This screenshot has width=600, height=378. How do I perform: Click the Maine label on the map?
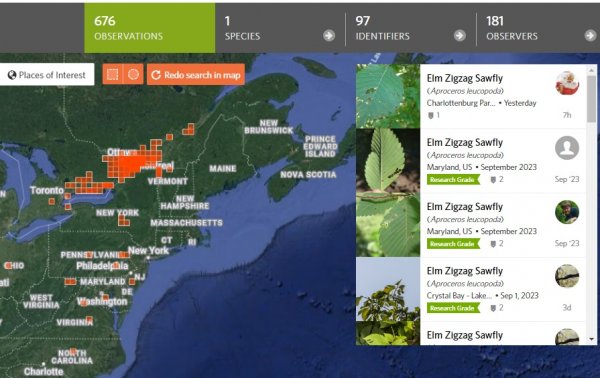point(223,168)
